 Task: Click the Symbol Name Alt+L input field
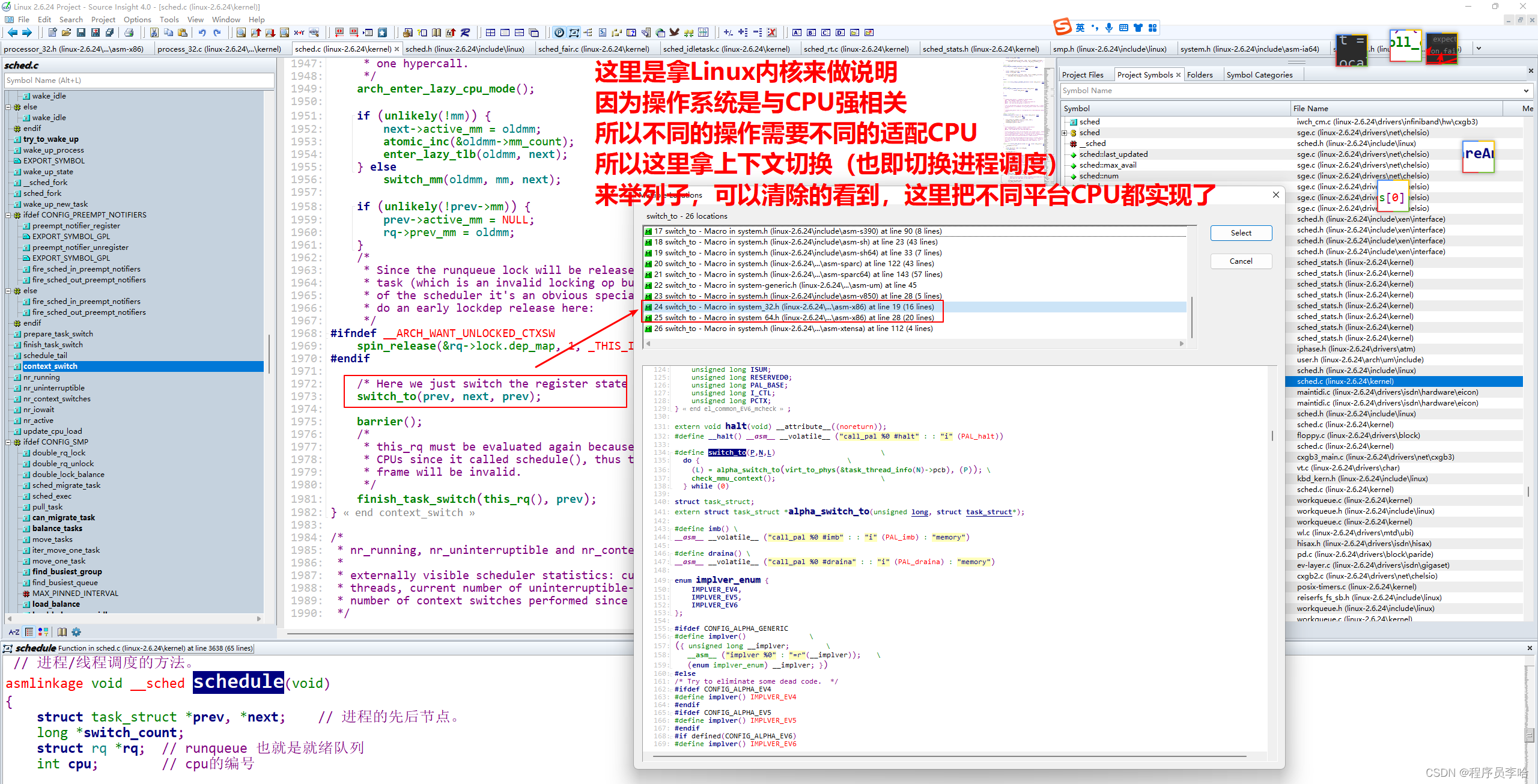[x=139, y=81]
